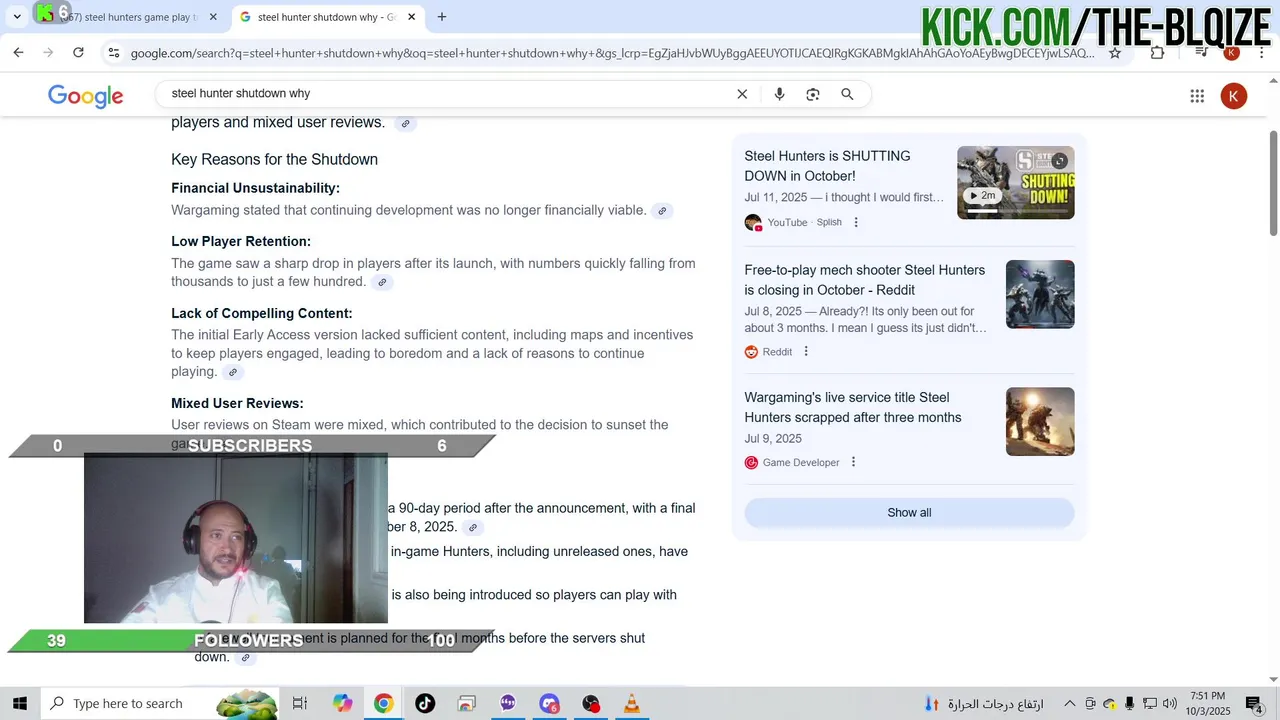This screenshot has height=720, width=1280.
Task: Open source link after Low Player Retention paragraph
Action: (x=381, y=283)
